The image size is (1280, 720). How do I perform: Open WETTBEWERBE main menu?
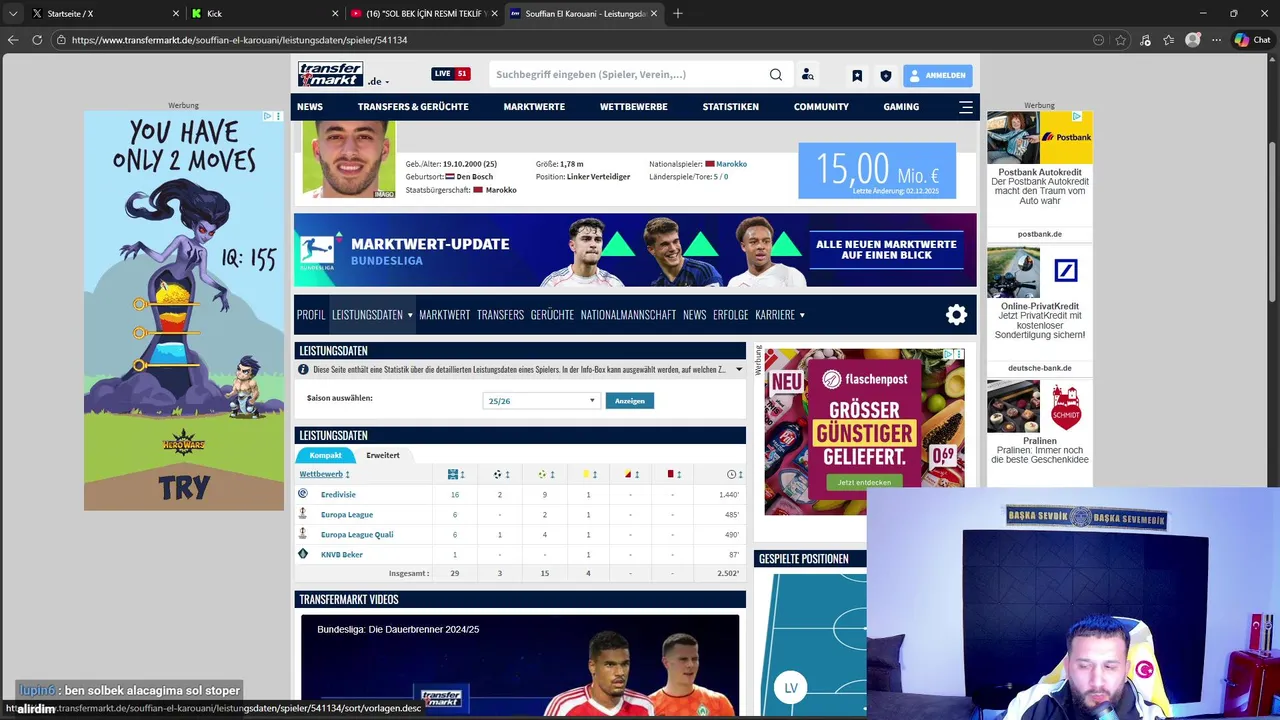click(x=634, y=107)
